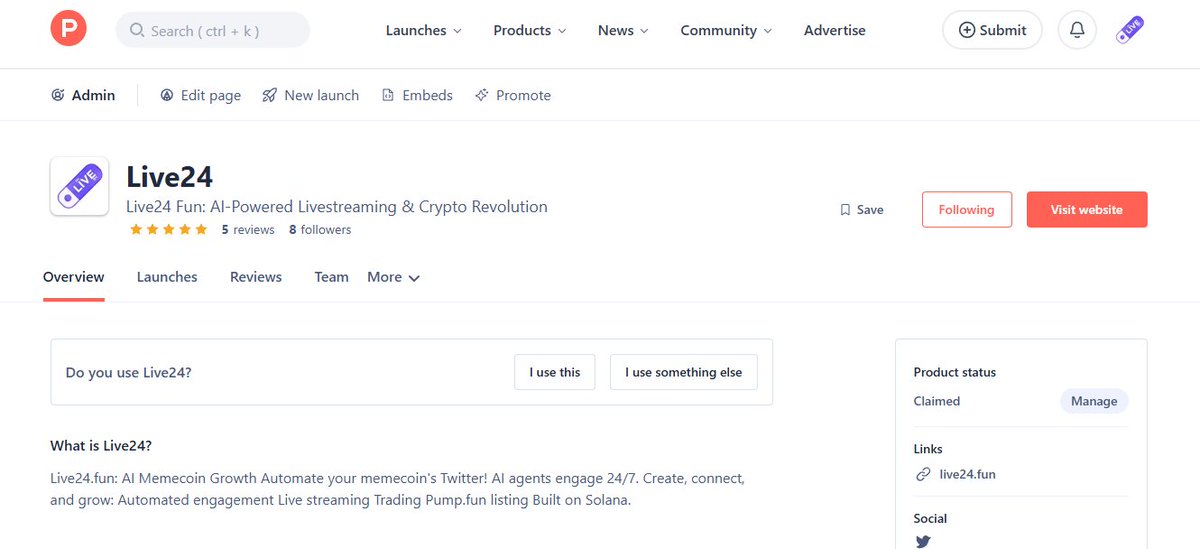1200x549 pixels.
Task: Switch to the Reviews tab
Action: point(256,277)
